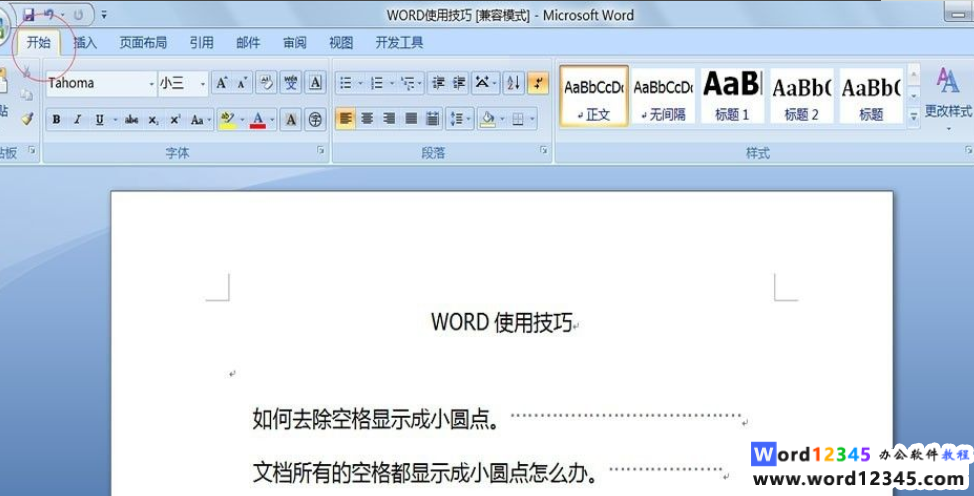974x496 pixels.
Task: Increase paragraph indent
Action: coord(459,83)
